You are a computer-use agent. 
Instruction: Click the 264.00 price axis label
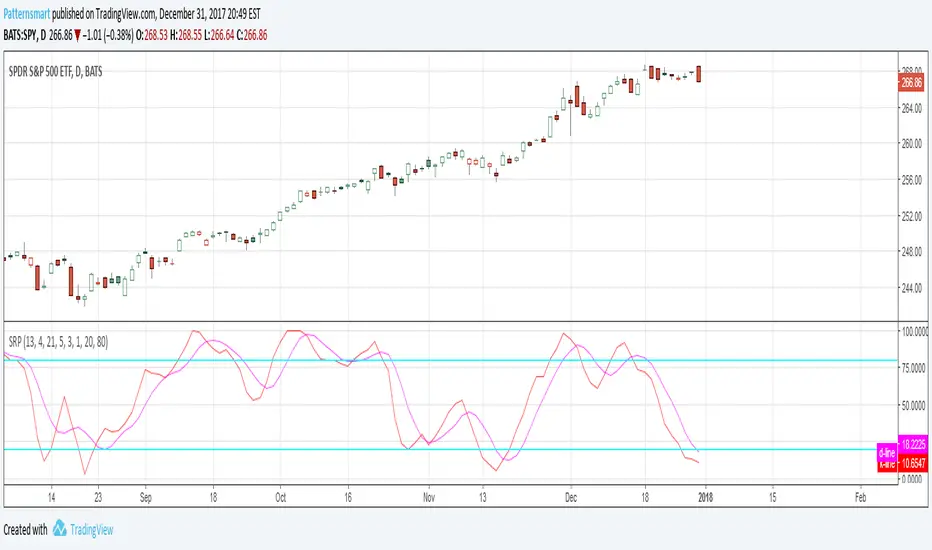click(911, 108)
